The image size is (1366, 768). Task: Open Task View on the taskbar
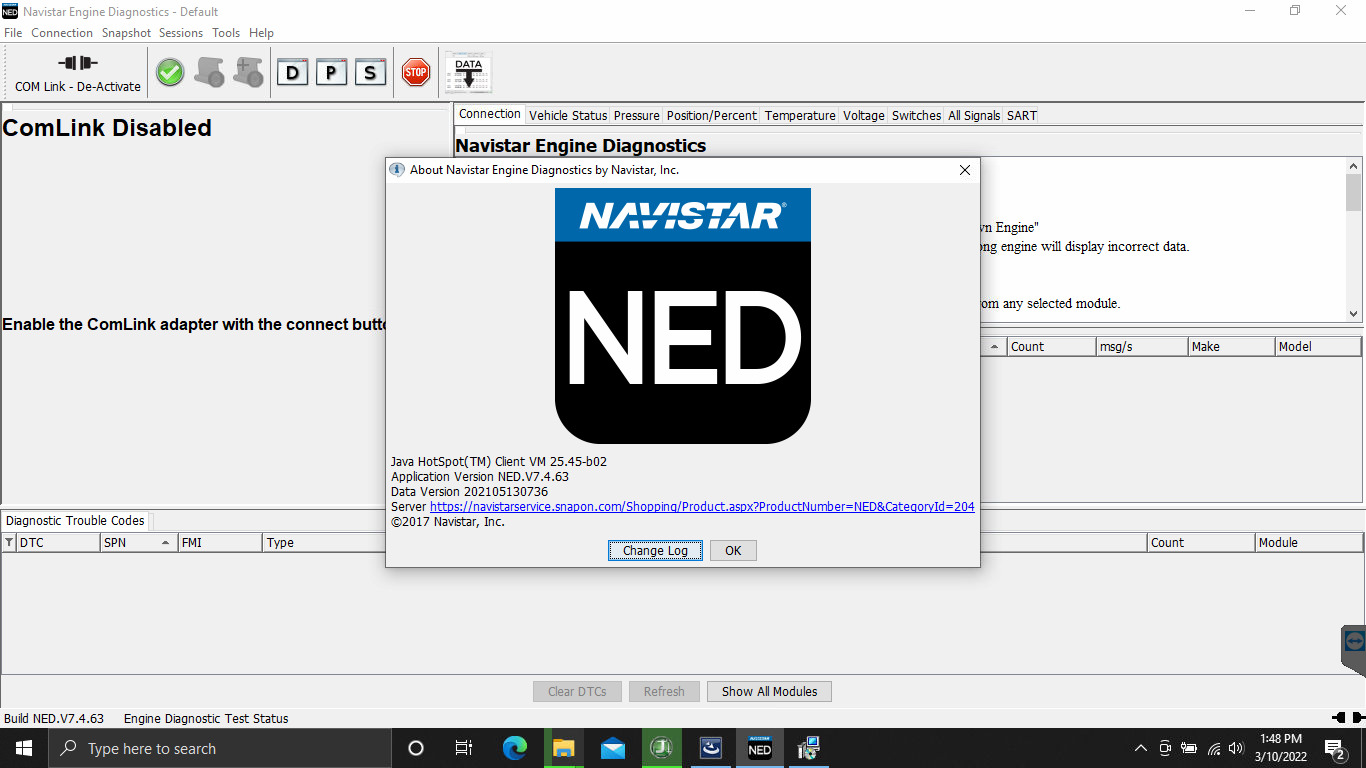(464, 748)
